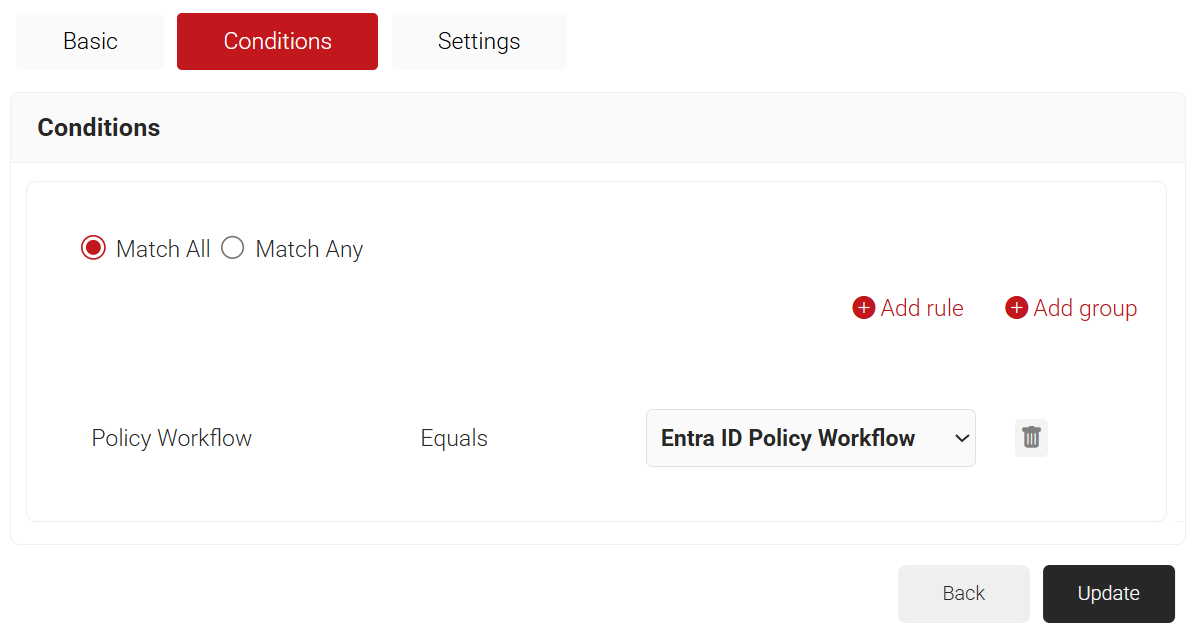1192x633 pixels.
Task: Select the Conditions tab
Action: (x=277, y=41)
